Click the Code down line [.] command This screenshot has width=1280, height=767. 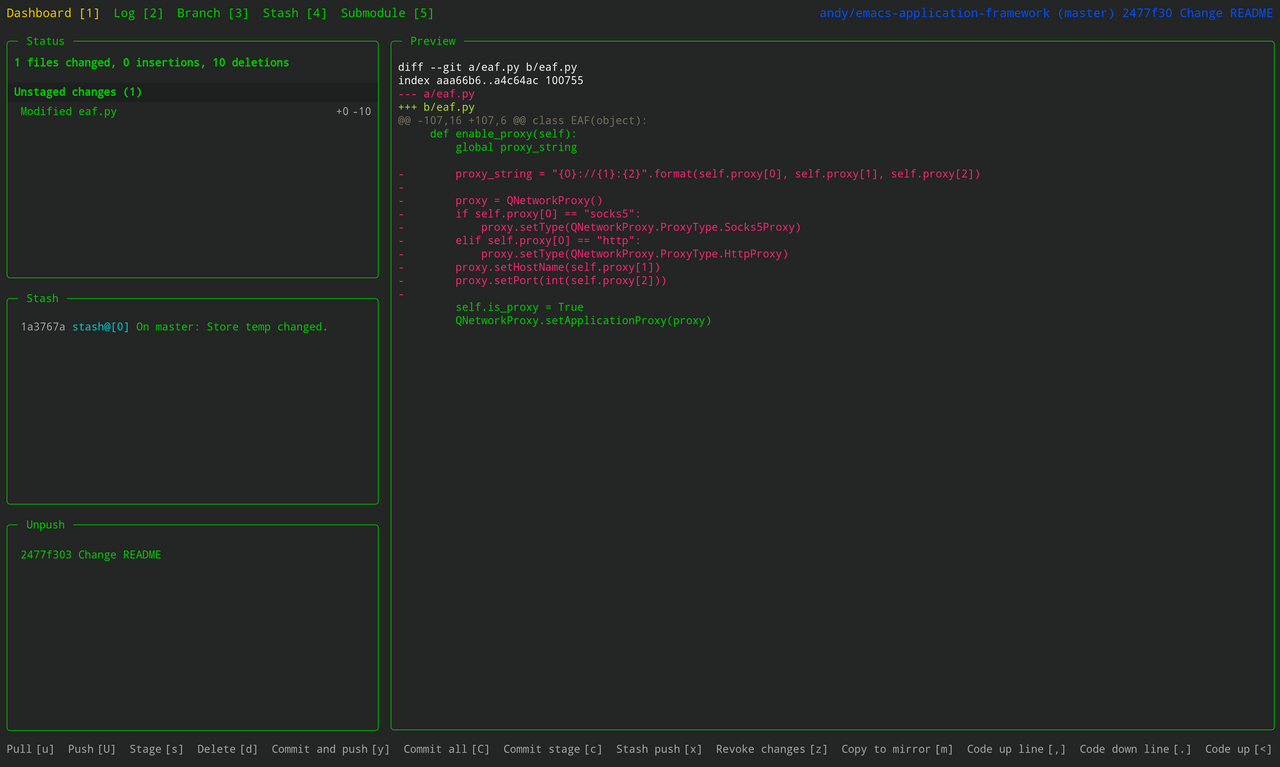point(1136,749)
